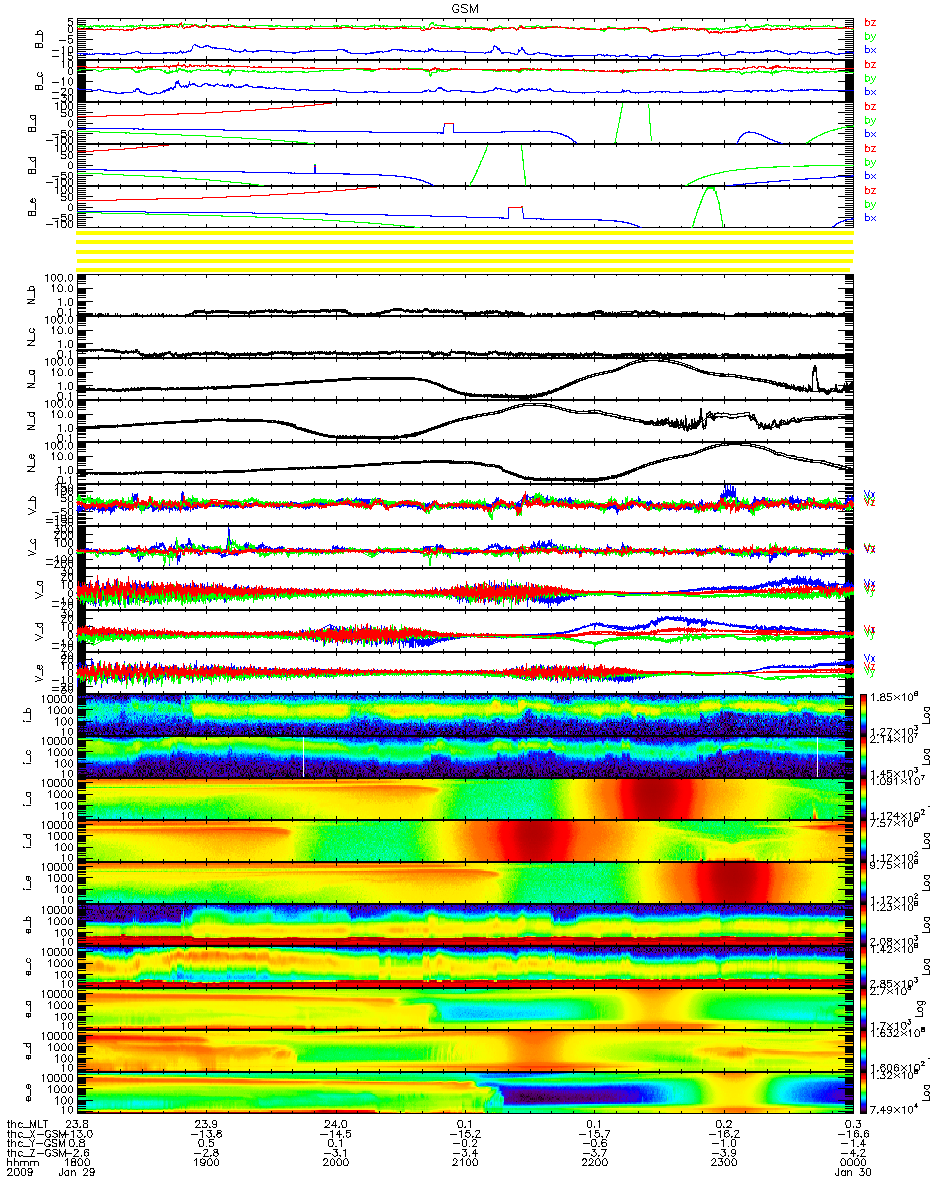Click the 2000 time tick label

pos(336,1164)
